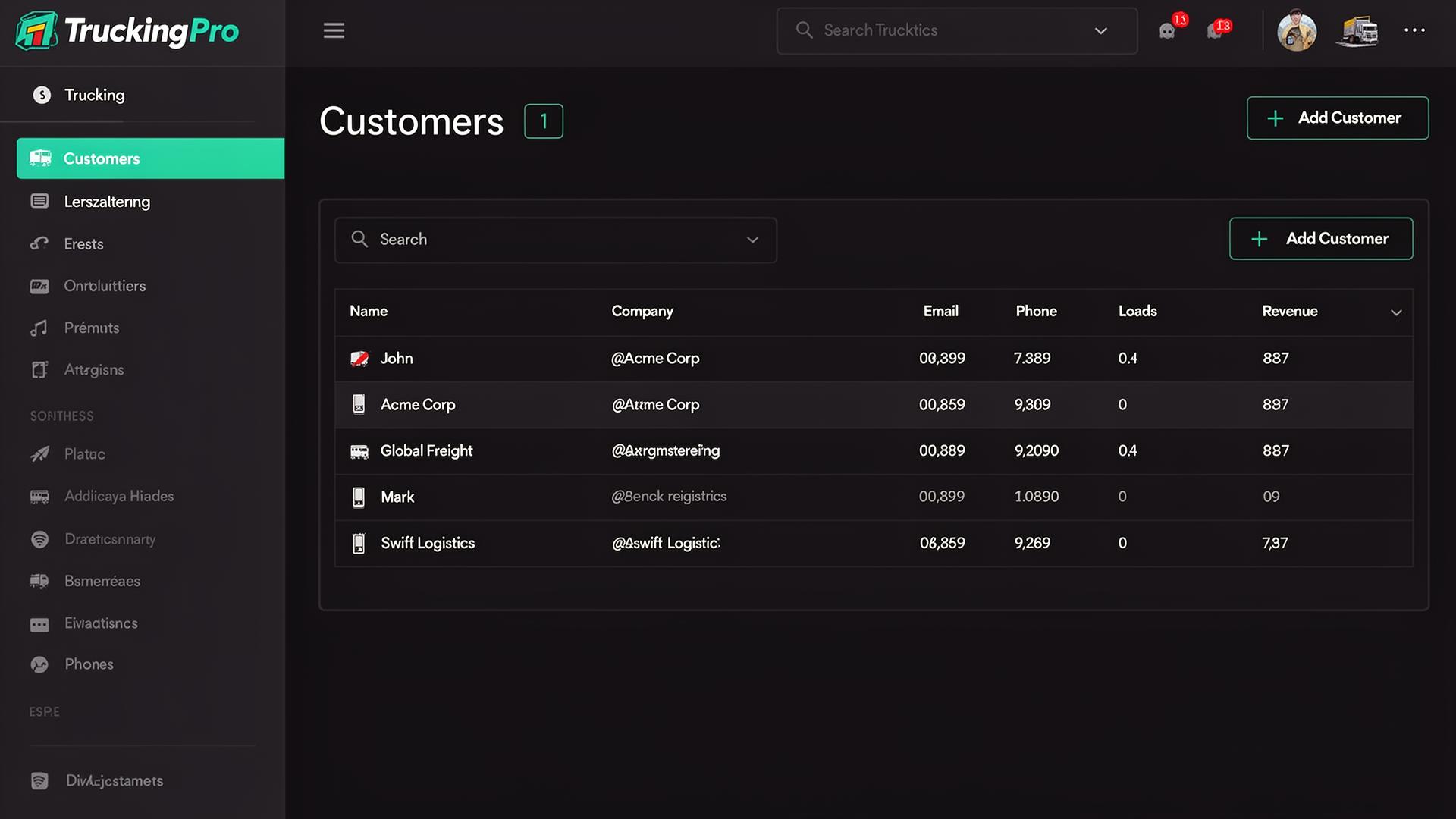The image size is (1456, 819).
Task: Click the DivAcjcstamets icon at sidebar bottom
Action: tap(39, 781)
